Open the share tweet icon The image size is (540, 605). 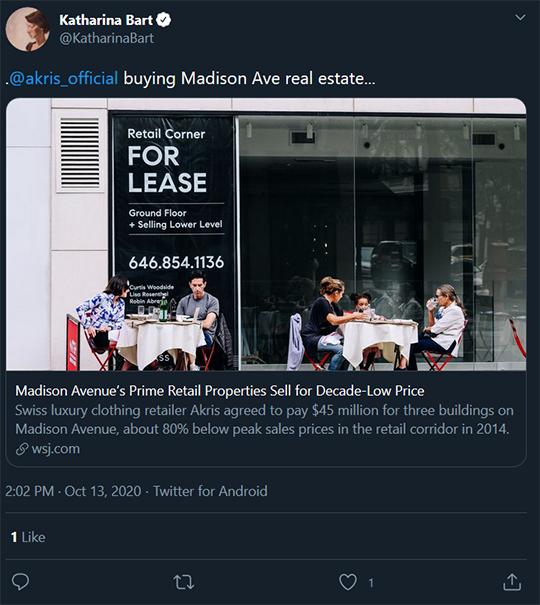click(512, 582)
